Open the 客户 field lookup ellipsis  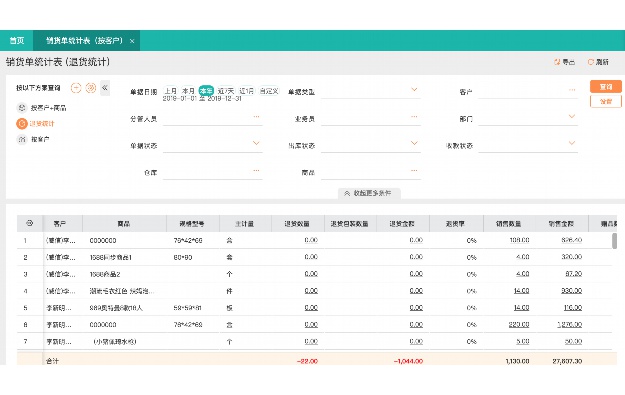pyautogui.click(x=572, y=90)
